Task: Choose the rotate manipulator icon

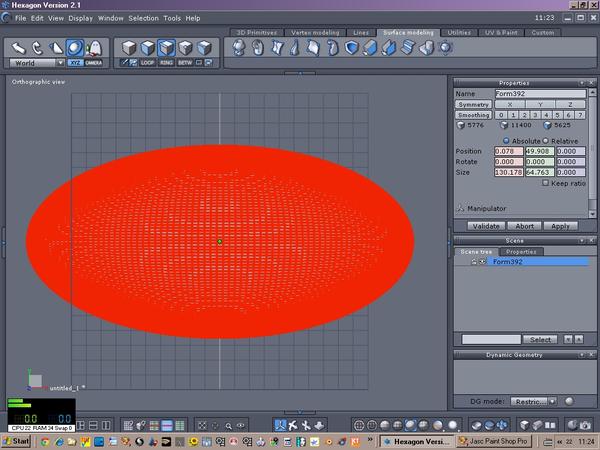Action: [37, 49]
